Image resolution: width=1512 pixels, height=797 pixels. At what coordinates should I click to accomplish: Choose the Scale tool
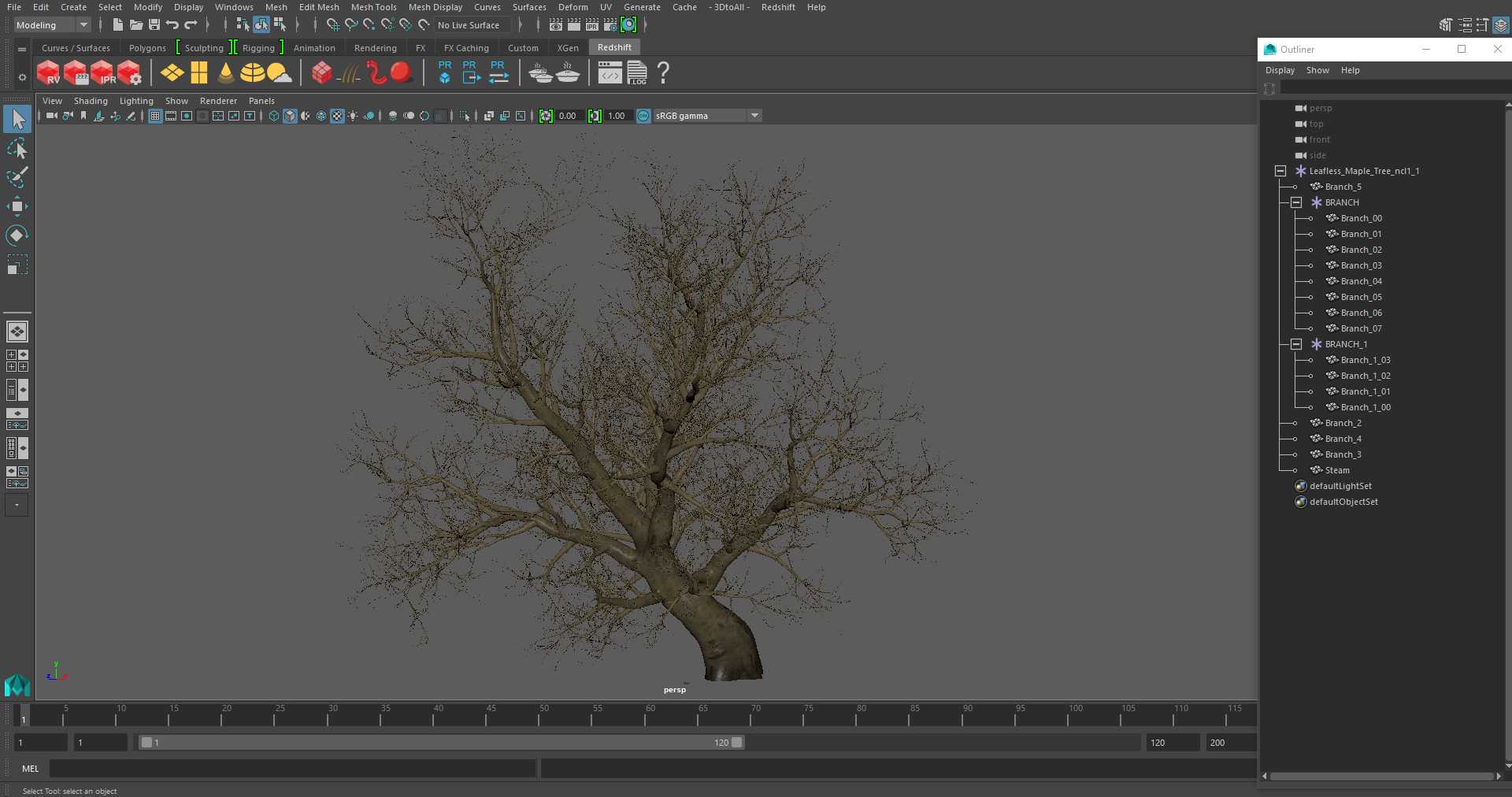[17, 265]
